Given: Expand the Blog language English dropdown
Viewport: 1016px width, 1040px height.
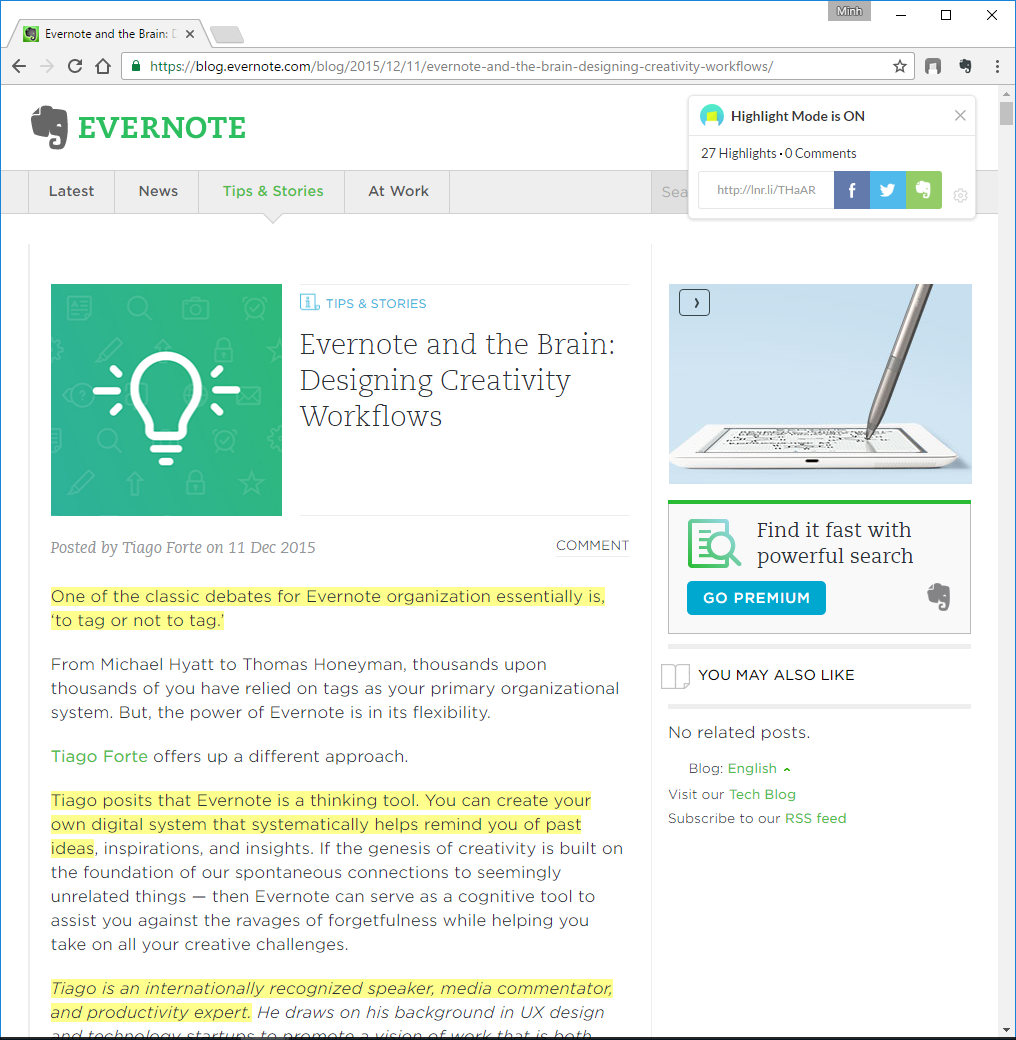Looking at the screenshot, I should (x=759, y=768).
